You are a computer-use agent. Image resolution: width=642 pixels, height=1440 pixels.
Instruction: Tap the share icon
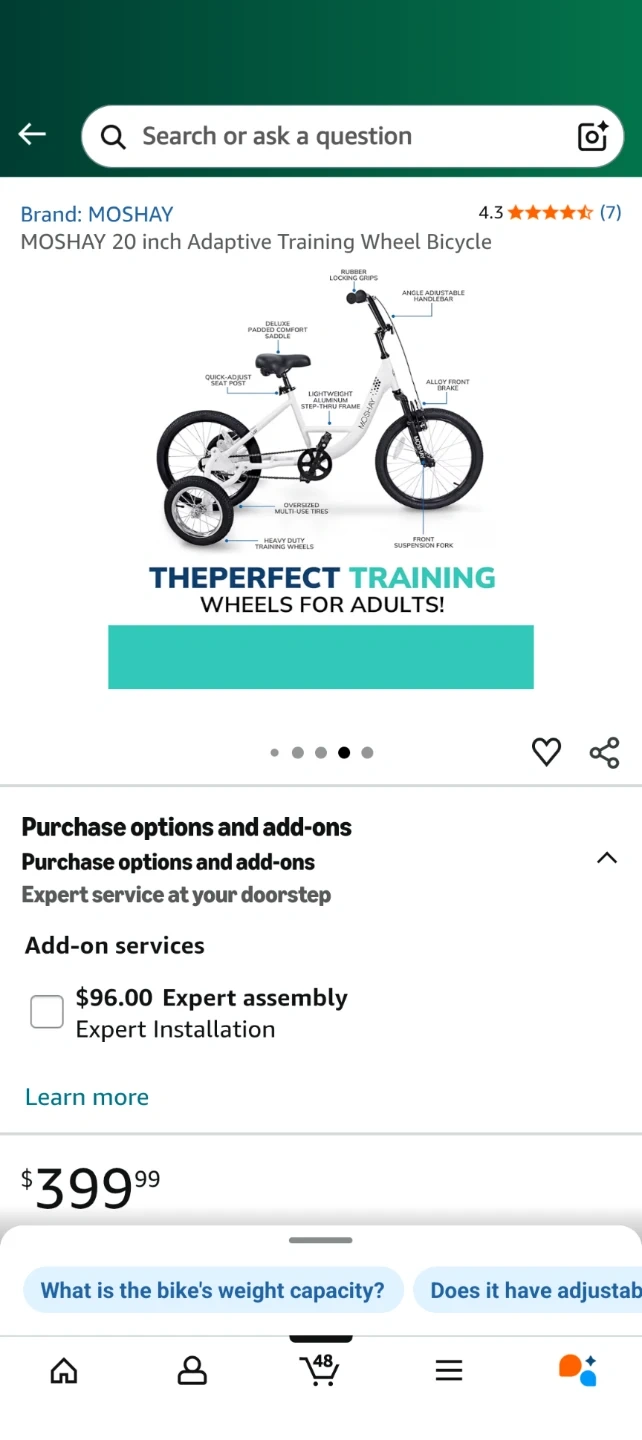click(604, 752)
